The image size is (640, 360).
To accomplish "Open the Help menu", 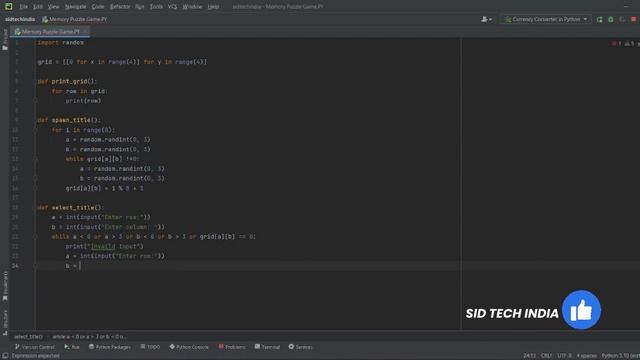I will (213, 7).
